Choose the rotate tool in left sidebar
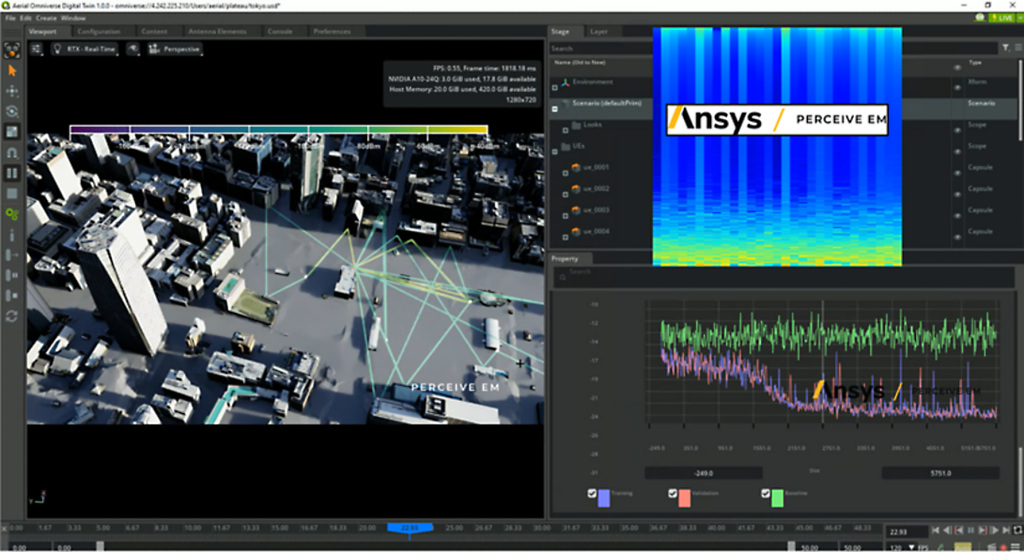The image size is (1024, 552). click(x=12, y=111)
